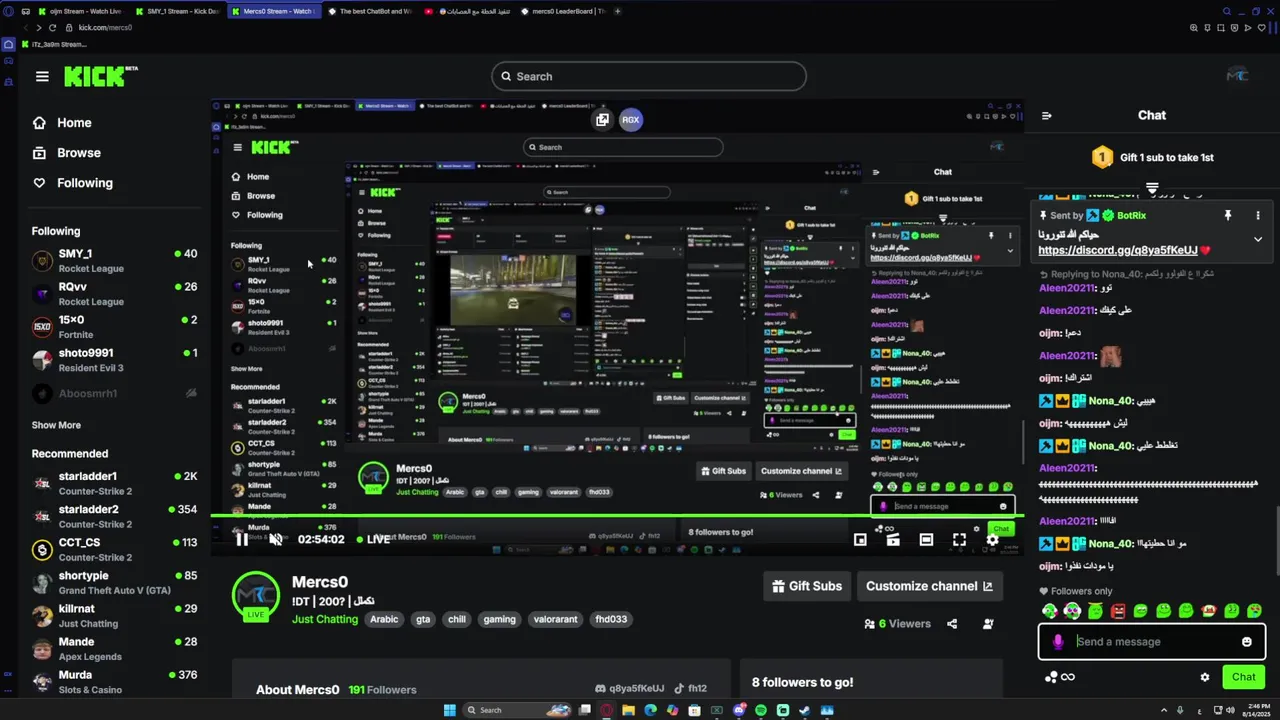Open video player settings gear
This screenshot has height=720, width=1280.
coord(992,539)
